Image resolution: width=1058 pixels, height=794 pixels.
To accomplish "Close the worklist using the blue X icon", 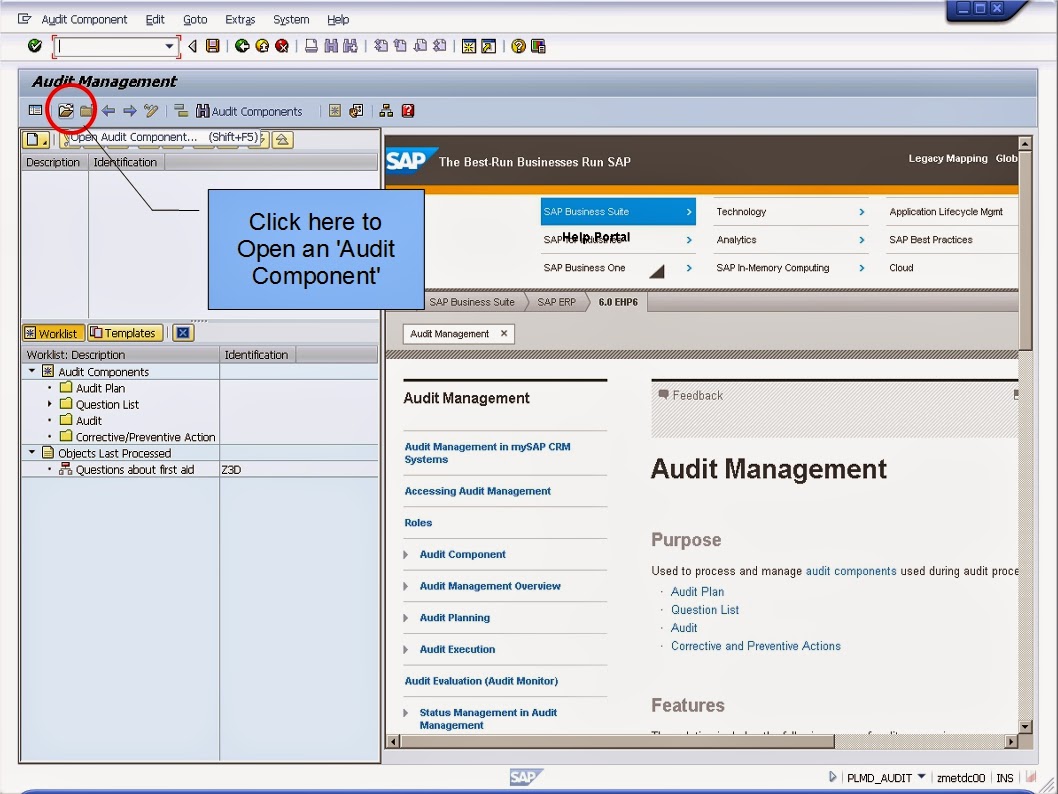I will pyautogui.click(x=183, y=332).
